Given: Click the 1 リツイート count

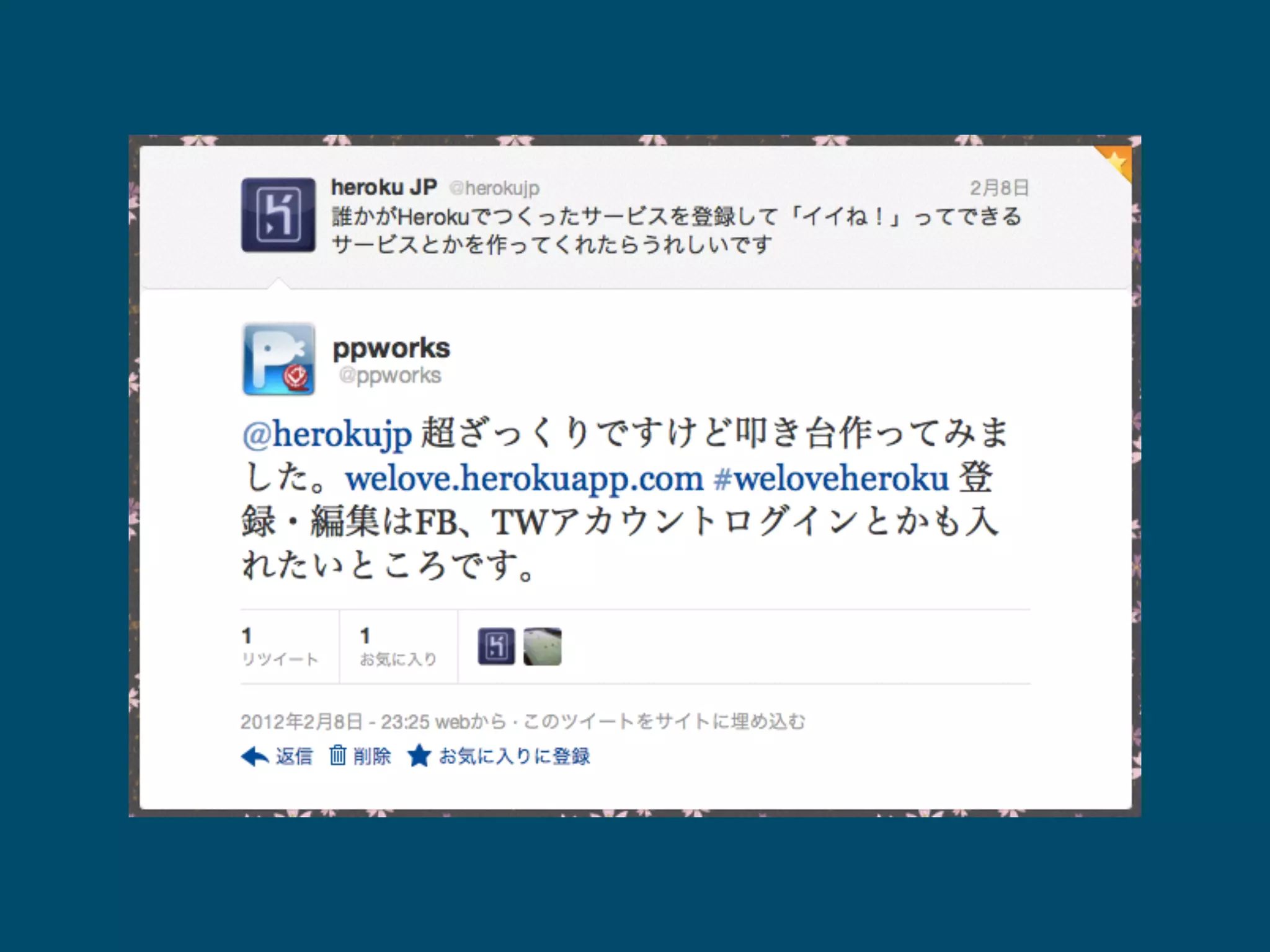Looking at the screenshot, I should (x=280, y=646).
